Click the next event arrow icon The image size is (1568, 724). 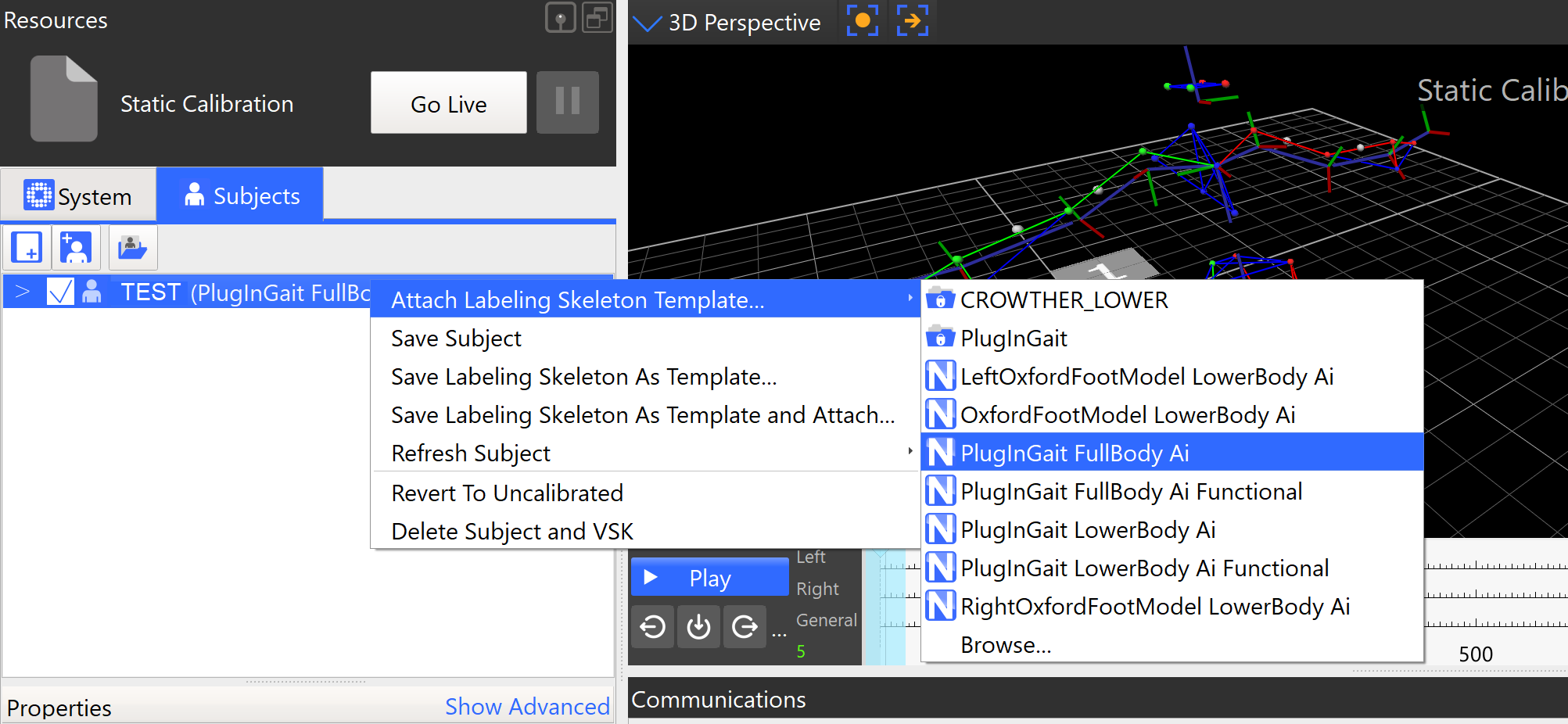[x=745, y=627]
